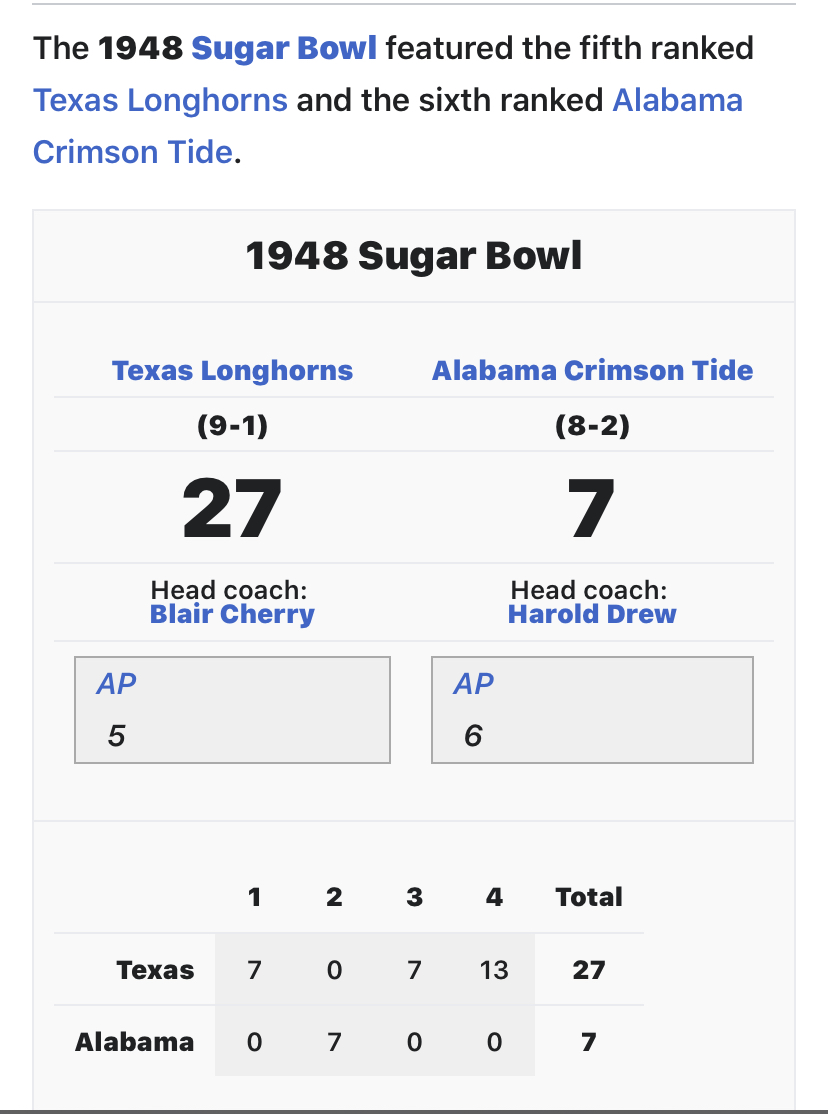Viewport: 828px width, 1114px height.
Task: Click the AP link above Alabama rank 6
Action: (473, 684)
